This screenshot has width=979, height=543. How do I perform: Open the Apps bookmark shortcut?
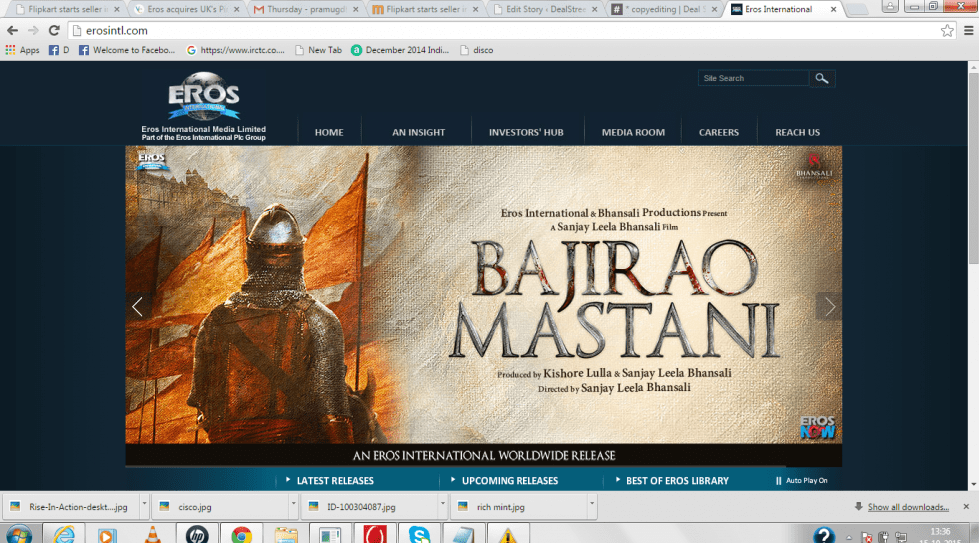coord(22,50)
